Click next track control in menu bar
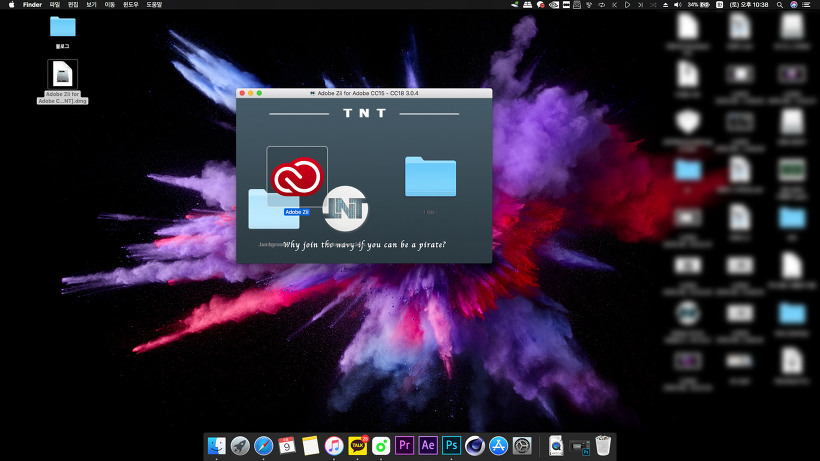 point(640,5)
